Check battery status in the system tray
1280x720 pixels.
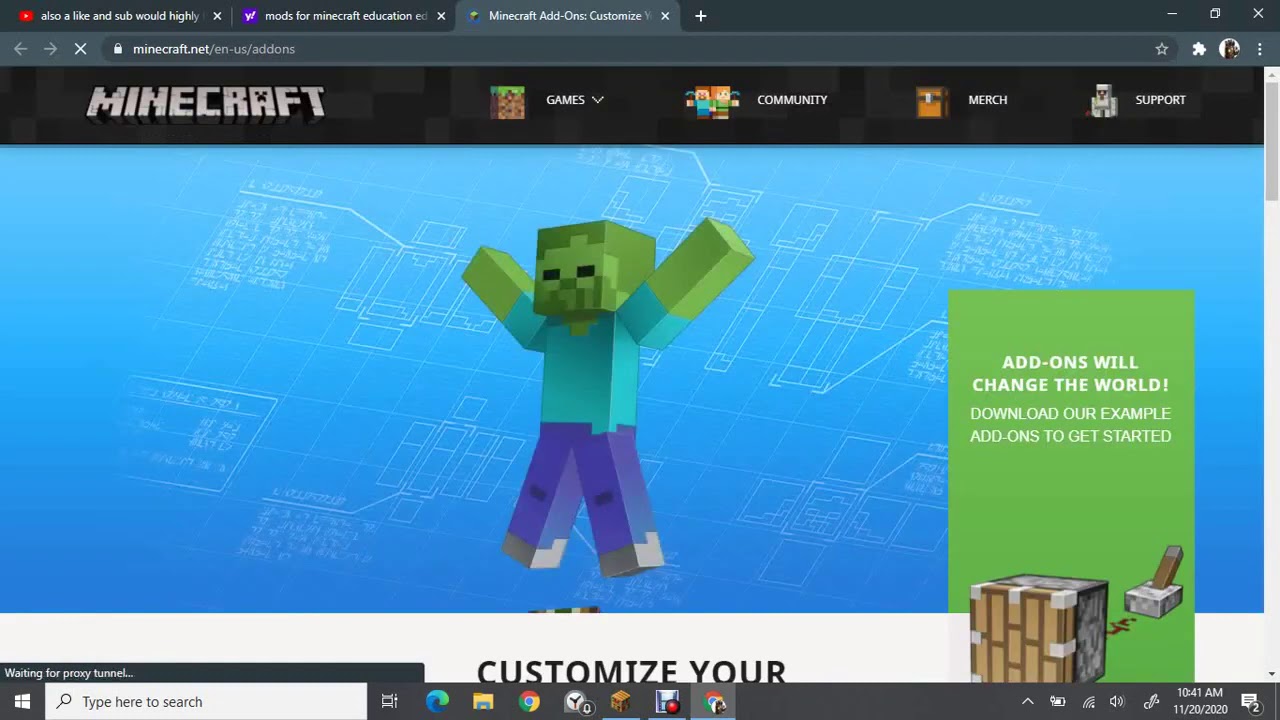1058,702
